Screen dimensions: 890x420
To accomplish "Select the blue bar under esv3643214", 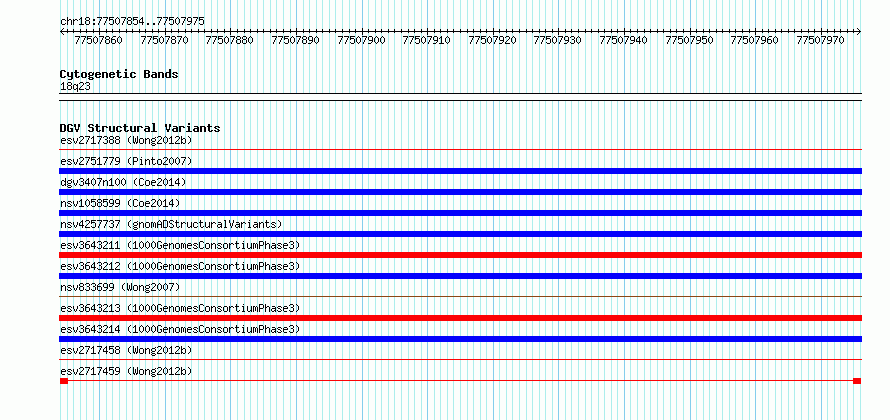I will tap(460, 339).
